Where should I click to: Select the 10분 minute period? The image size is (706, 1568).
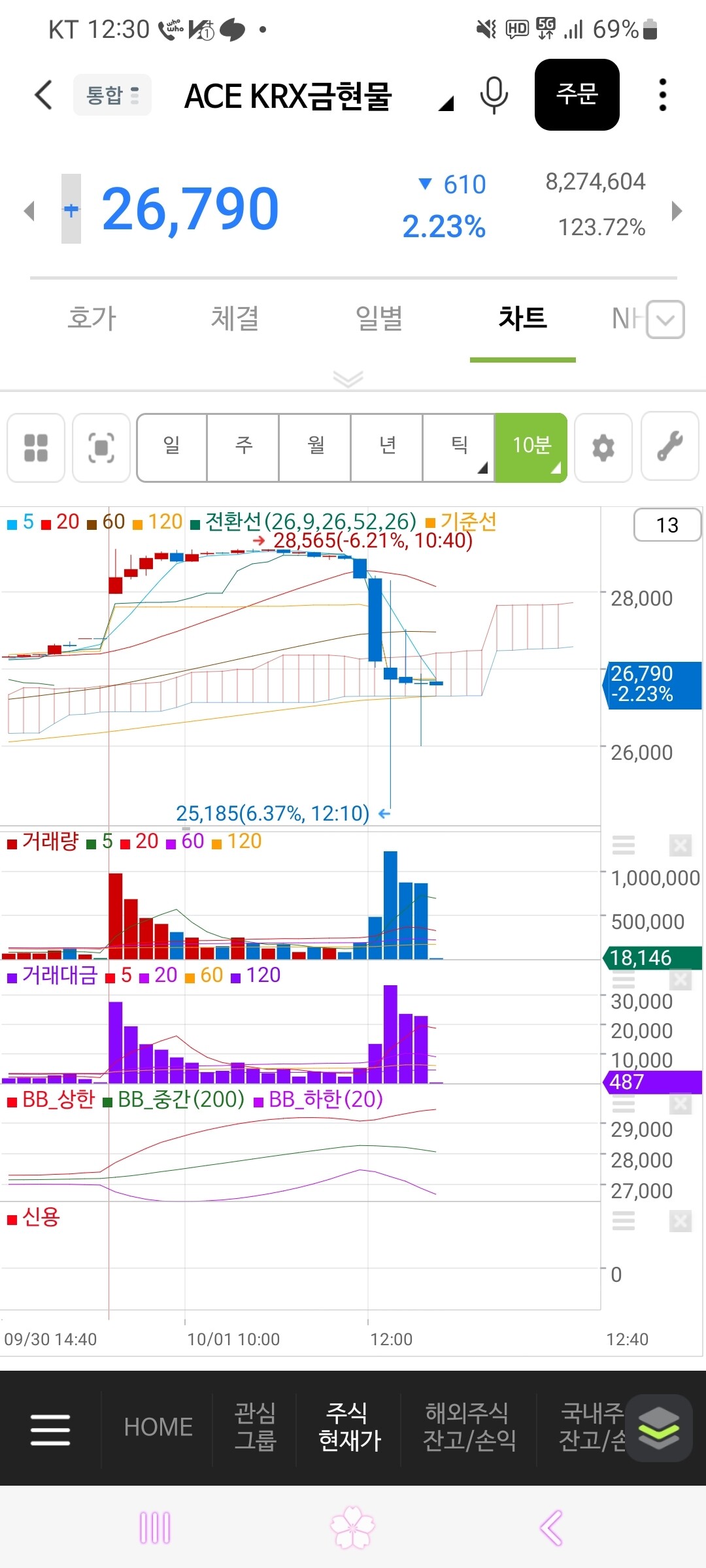click(531, 448)
